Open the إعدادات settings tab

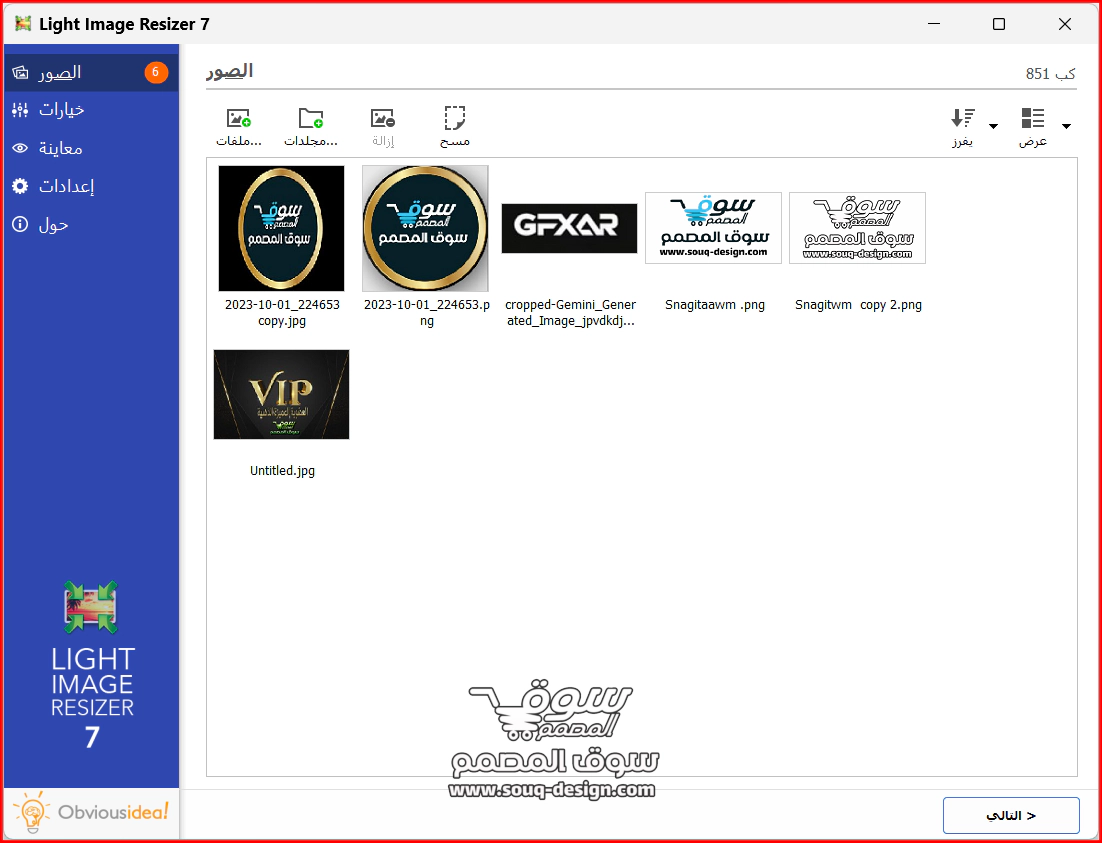point(91,186)
